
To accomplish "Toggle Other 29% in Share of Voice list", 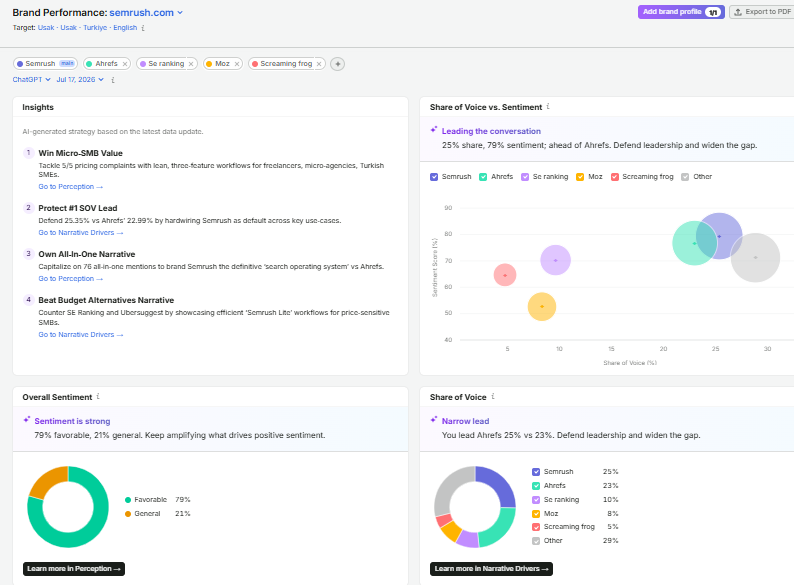I will pyautogui.click(x=536, y=541).
